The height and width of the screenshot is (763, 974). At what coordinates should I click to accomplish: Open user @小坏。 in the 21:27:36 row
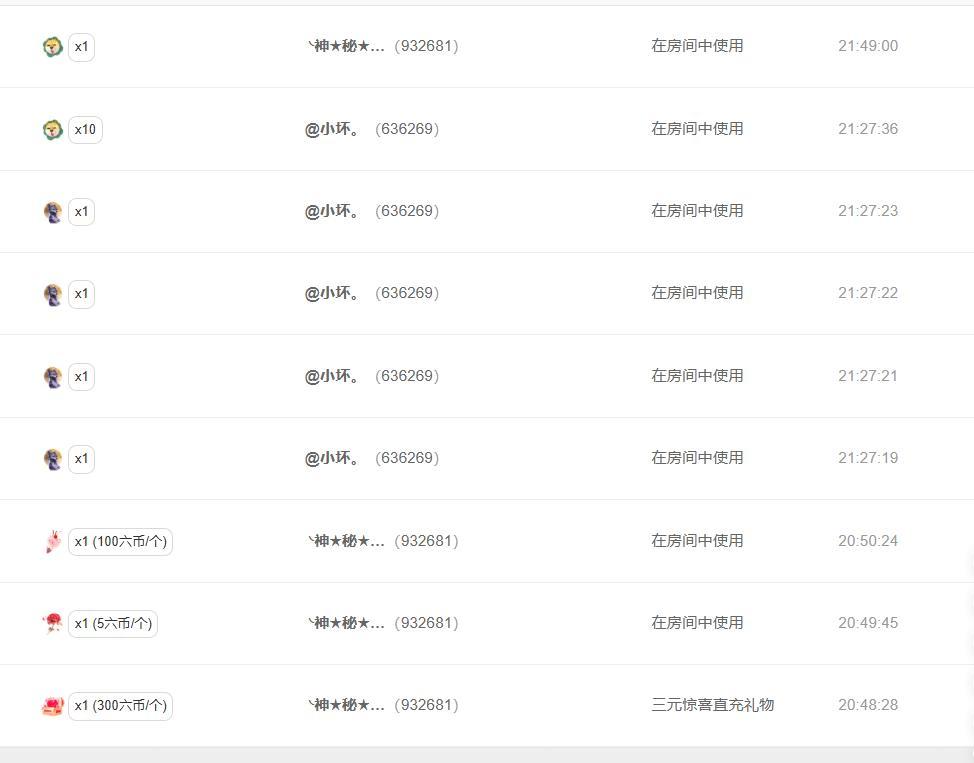[x=332, y=129]
